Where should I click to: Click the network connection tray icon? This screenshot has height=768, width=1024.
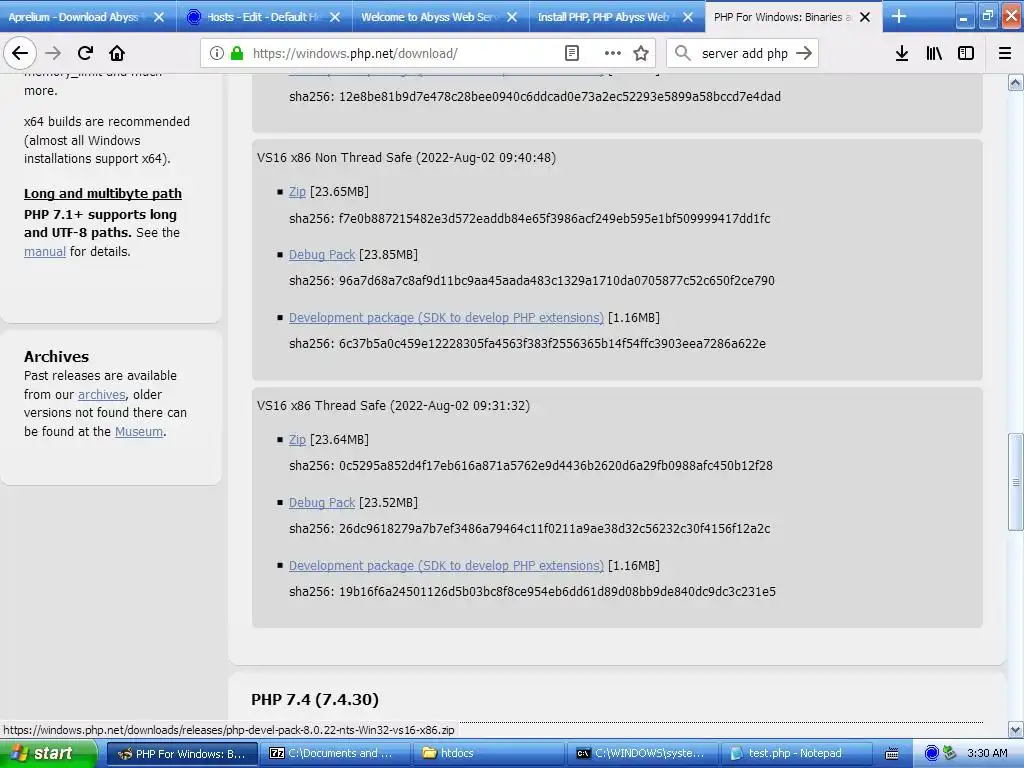(950, 753)
